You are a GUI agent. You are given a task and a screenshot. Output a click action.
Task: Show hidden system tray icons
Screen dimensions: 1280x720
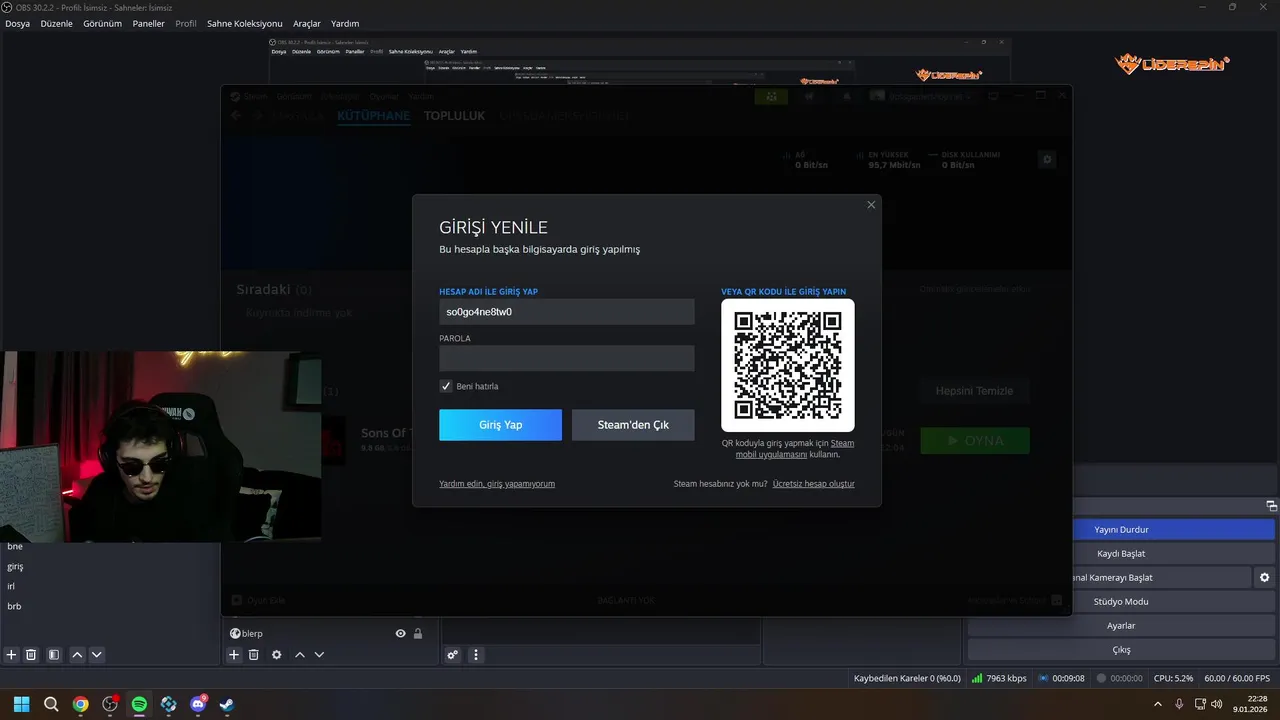(x=1158, y=704)
